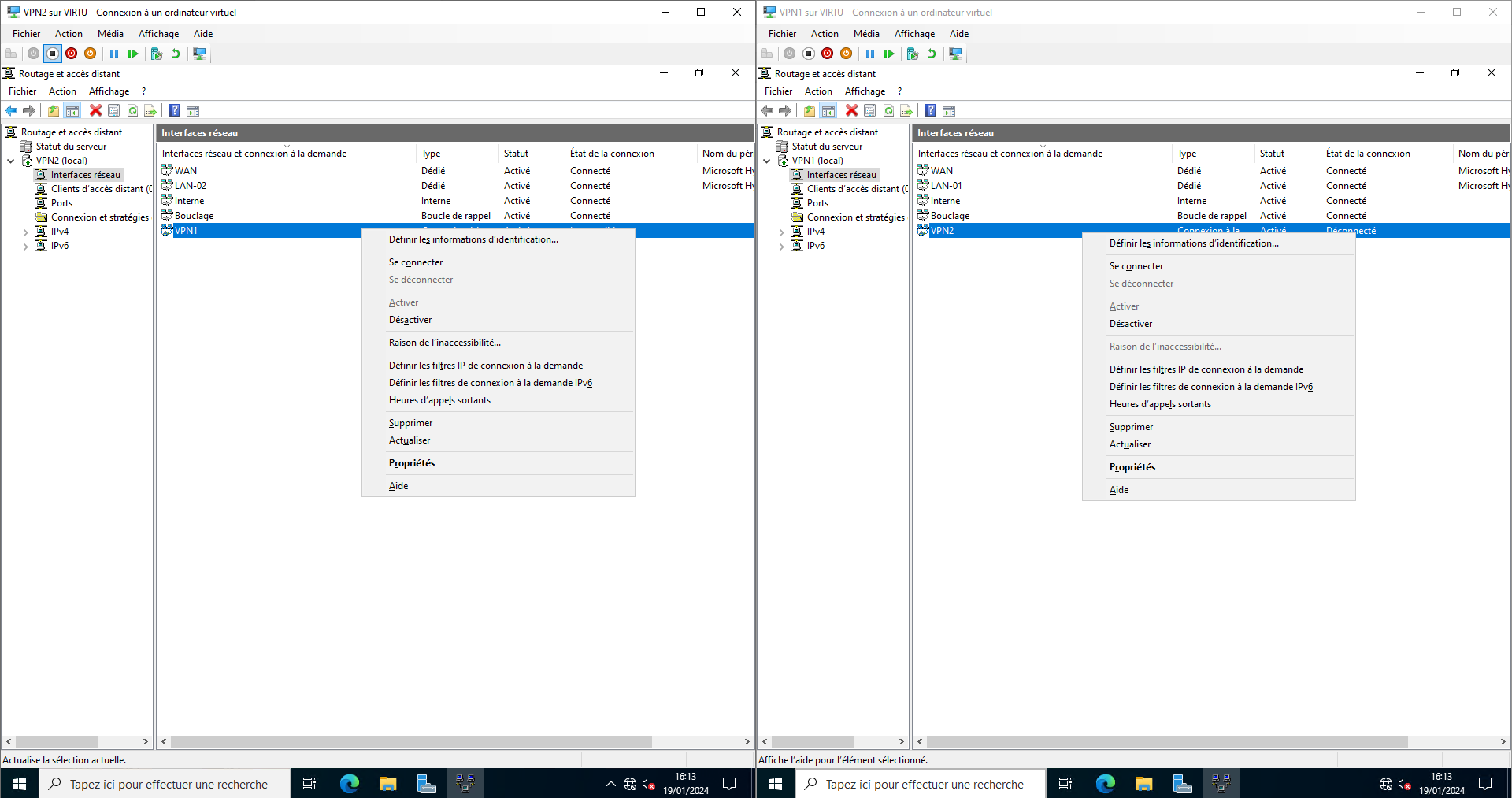Click the Revert icon in the VPN1 window toolbar
Screen dimensions: 1512x798
click(x=932, y=54)
